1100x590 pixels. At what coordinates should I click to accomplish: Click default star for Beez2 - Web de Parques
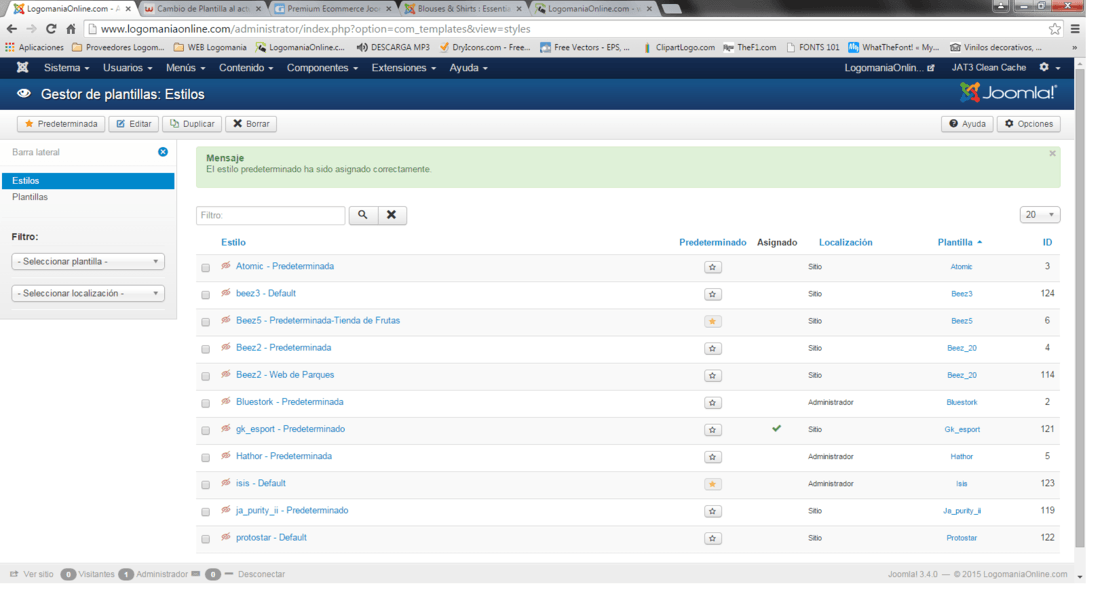click(x=712, y=375)
